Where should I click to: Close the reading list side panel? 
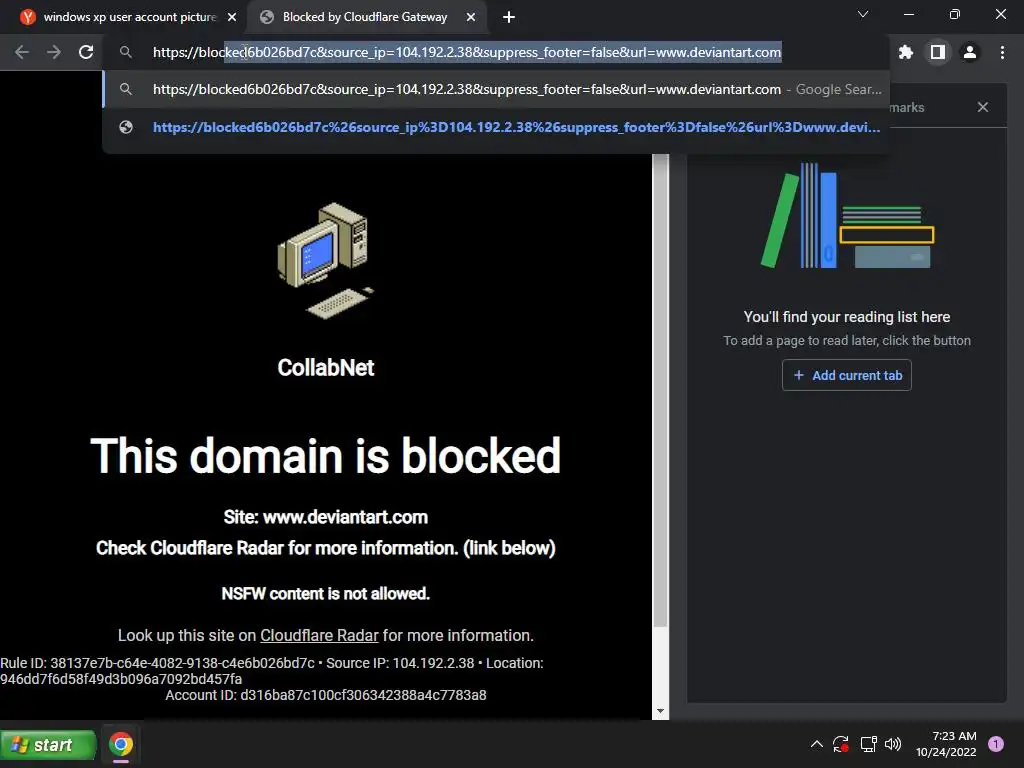(x=983, y=107)
